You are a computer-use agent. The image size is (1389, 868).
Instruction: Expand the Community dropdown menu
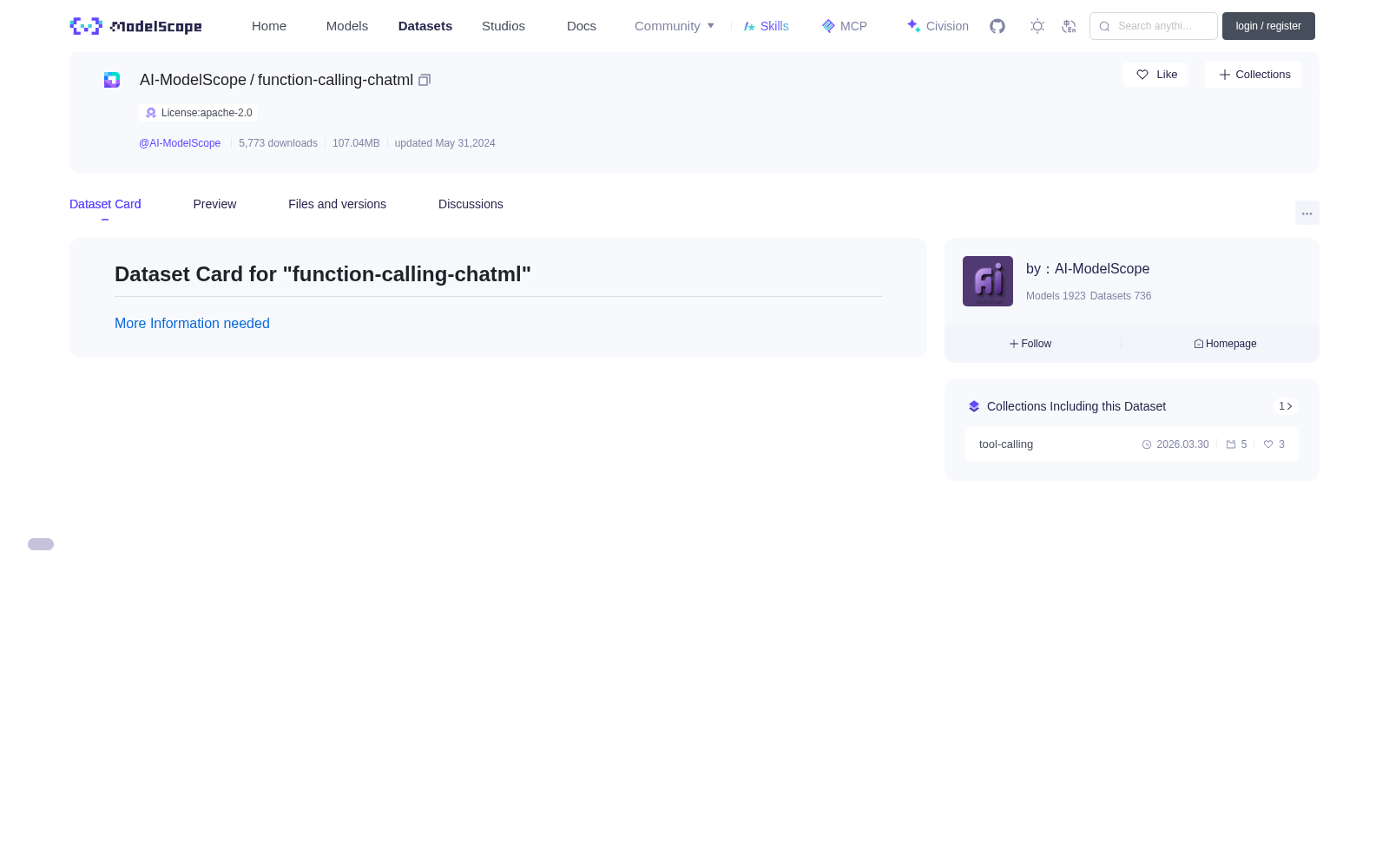pyautogui.click(x=675, y=26)
